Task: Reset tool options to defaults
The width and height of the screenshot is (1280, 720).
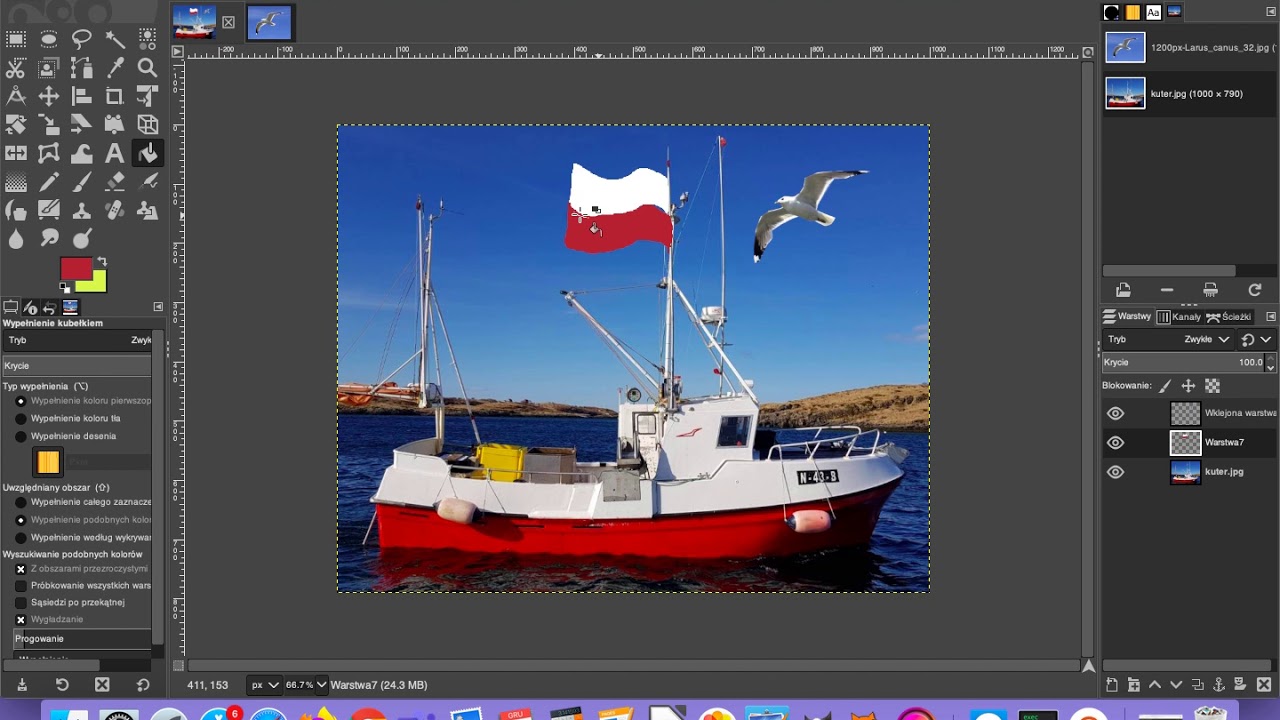Action: [142, 685]
